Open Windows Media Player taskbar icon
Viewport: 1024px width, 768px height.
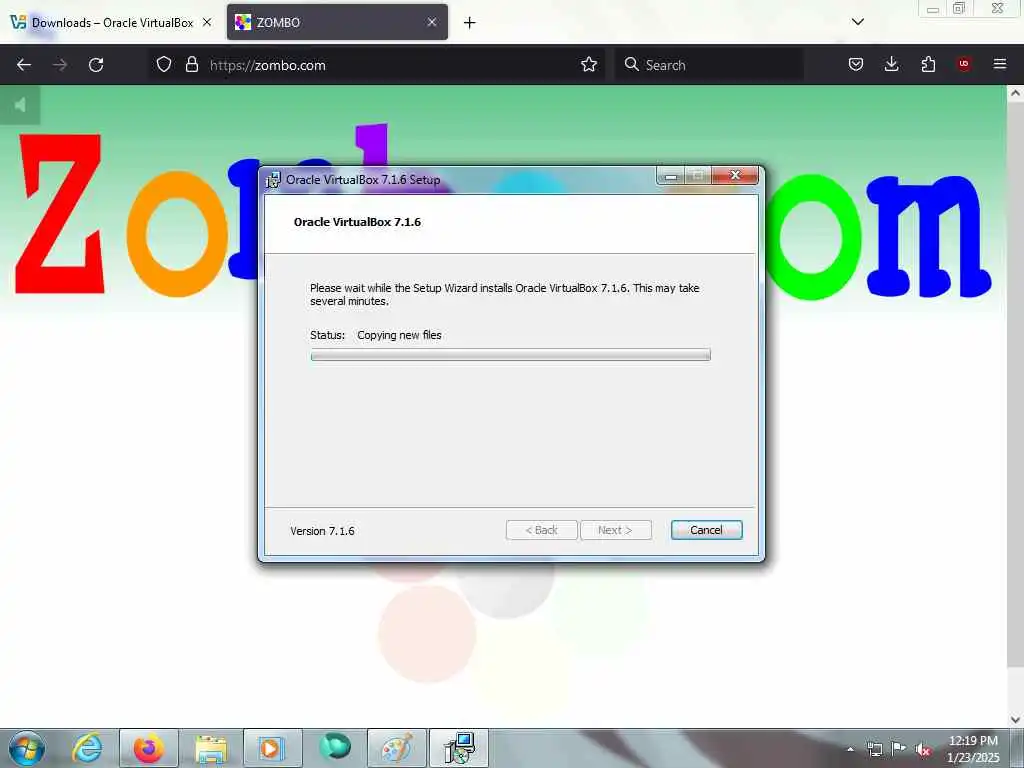point(272,748)
